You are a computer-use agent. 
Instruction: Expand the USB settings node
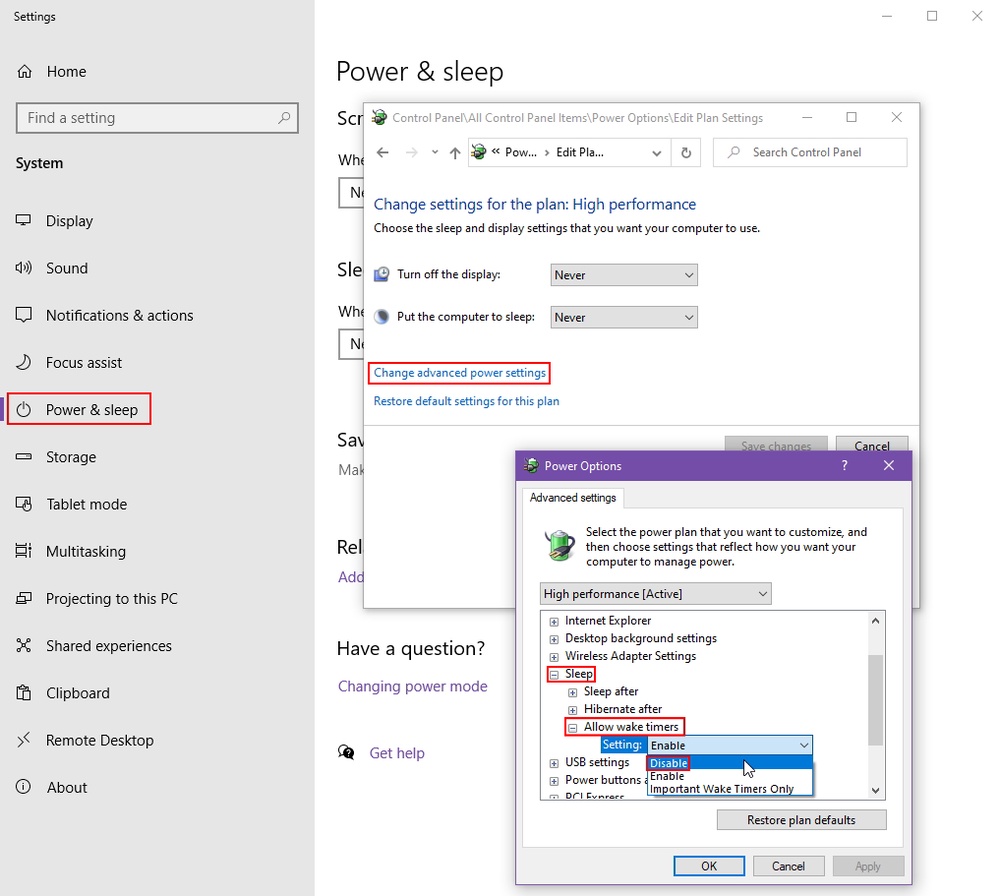pyautogui.click(x=554, y=763)
